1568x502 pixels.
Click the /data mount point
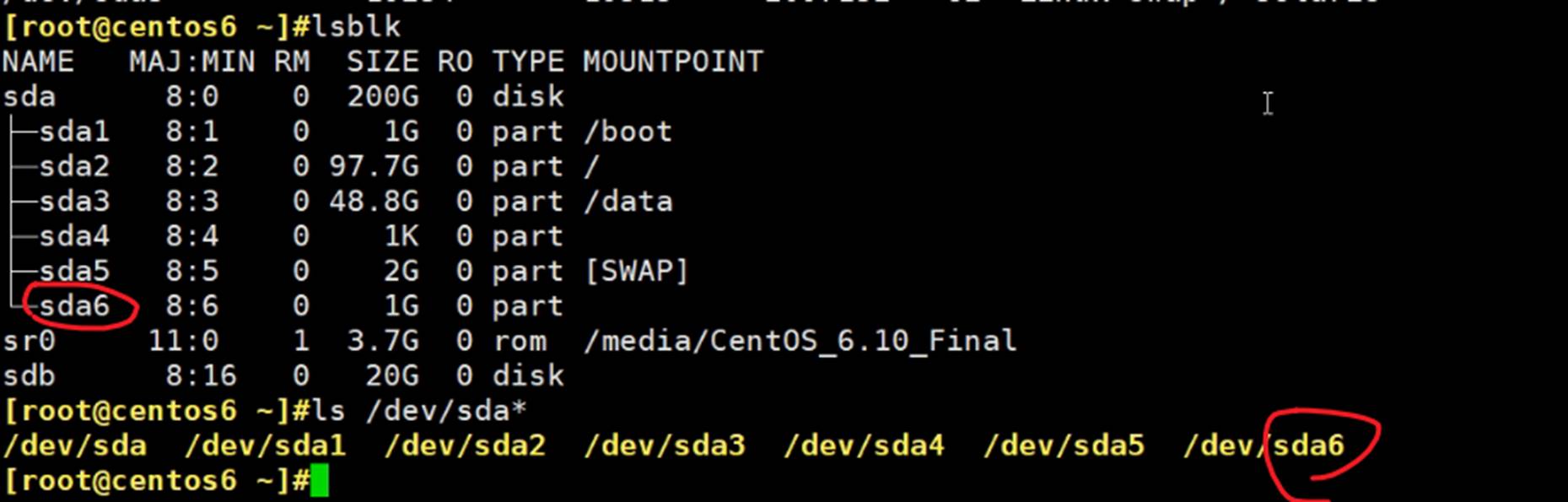coord(628,202)
